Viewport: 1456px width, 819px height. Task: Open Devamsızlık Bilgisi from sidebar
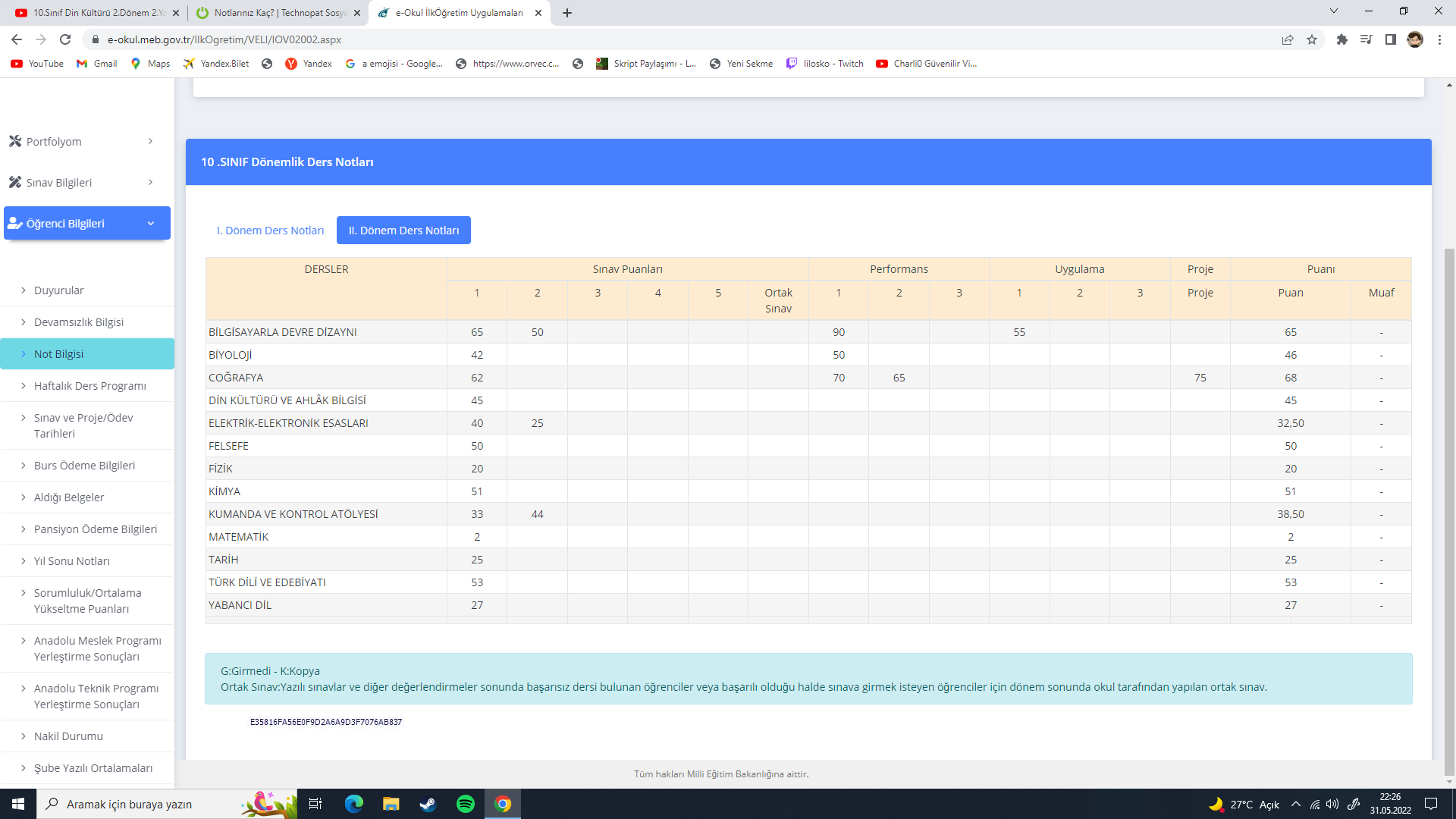pyautogui.click(x=79, y=322)
